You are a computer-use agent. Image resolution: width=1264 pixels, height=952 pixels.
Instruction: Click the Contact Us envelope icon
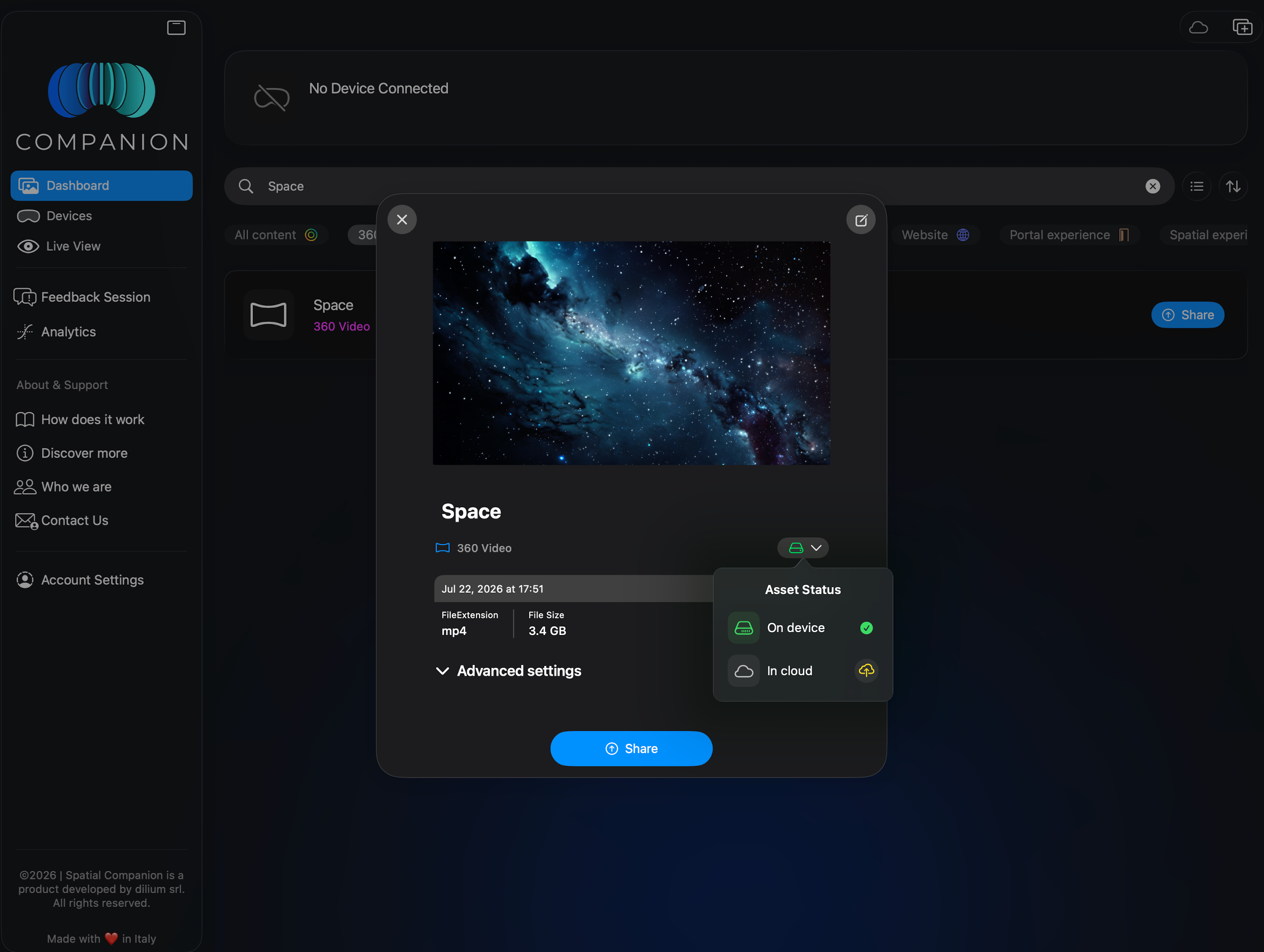tap(26, 521)
